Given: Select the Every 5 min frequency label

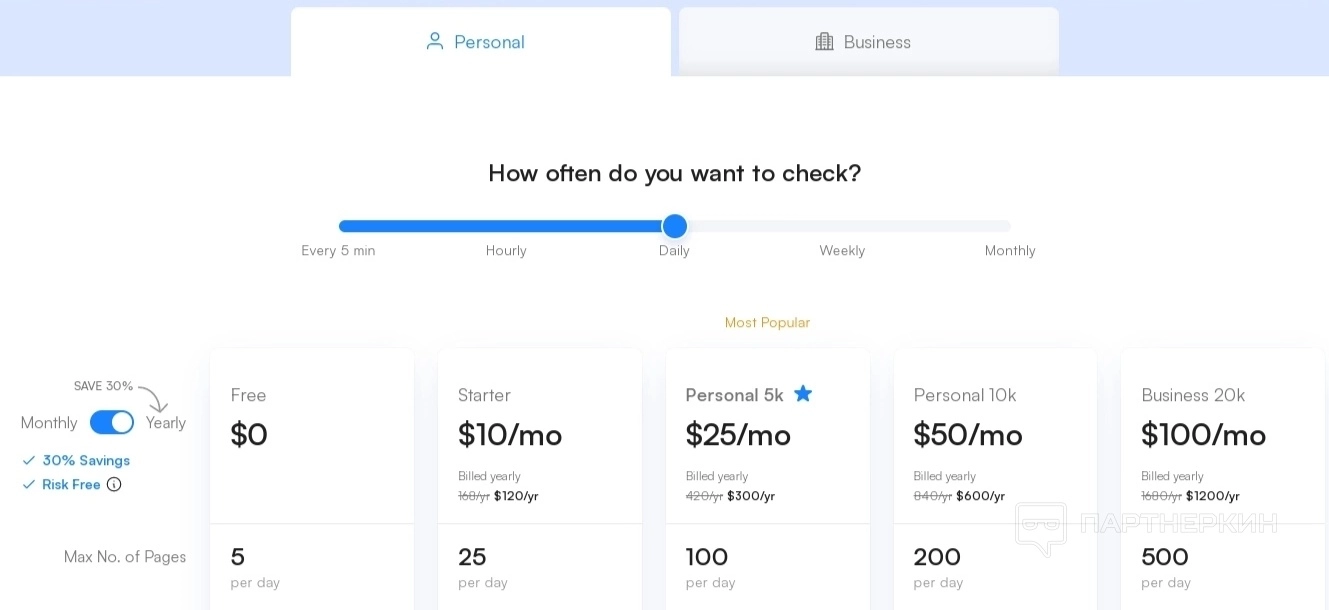Looking at the screenshot, I should tap(338, 251).
